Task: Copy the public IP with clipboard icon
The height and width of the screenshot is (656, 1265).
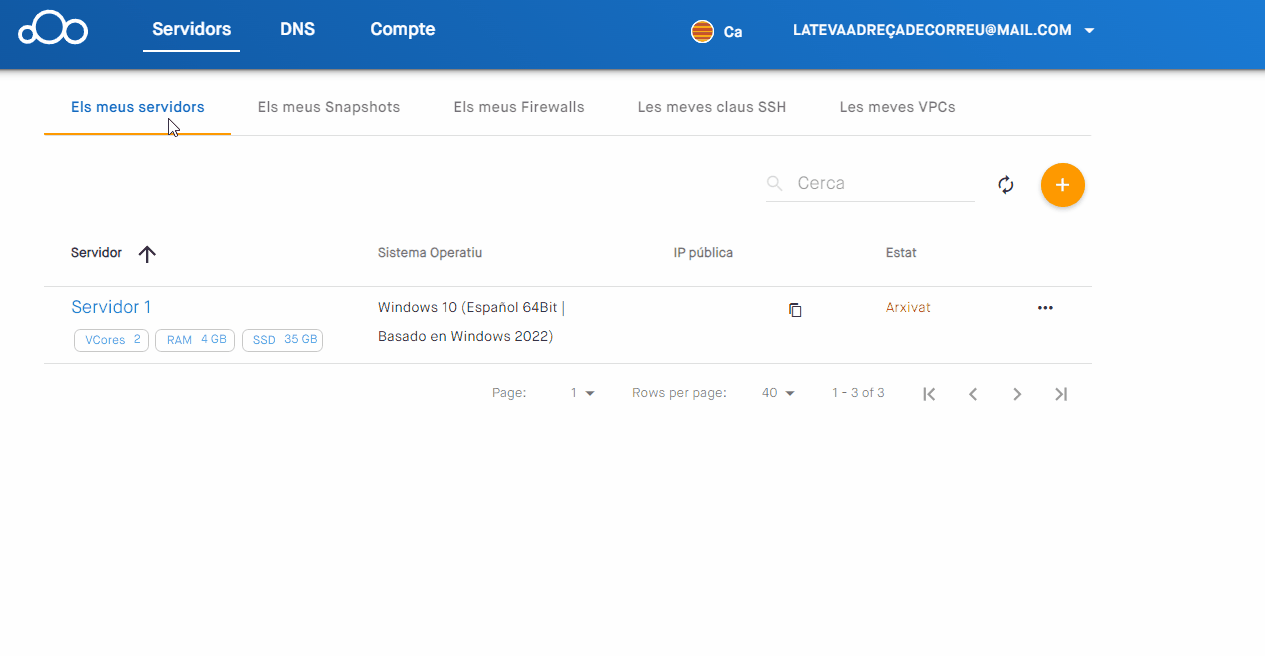Action: click(795, 310)
